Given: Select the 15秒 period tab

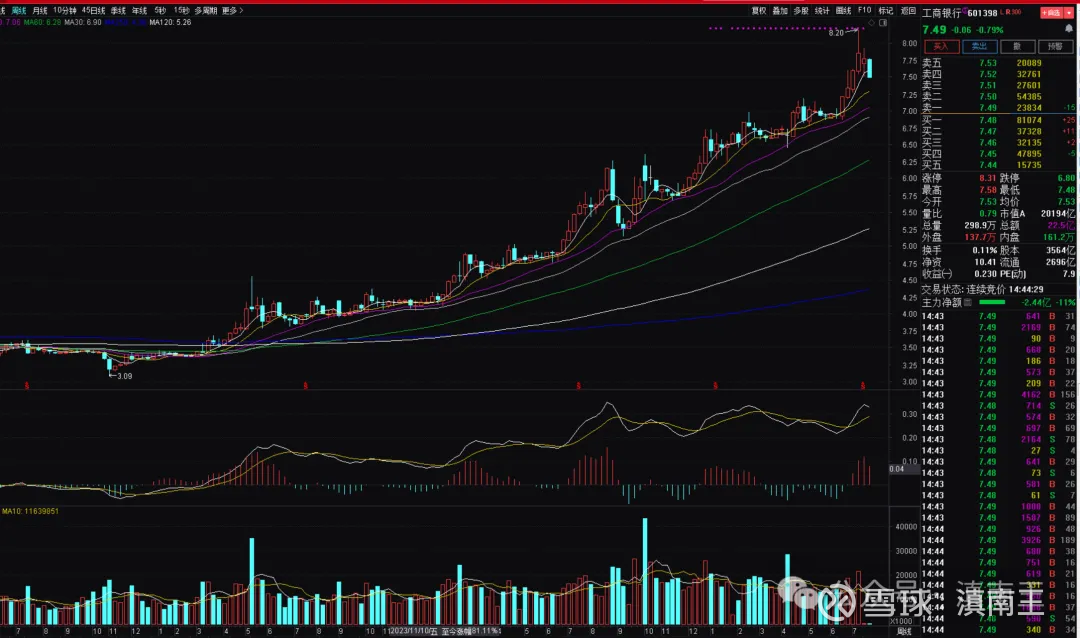Looking at the screenshot, I should point(181,10).
